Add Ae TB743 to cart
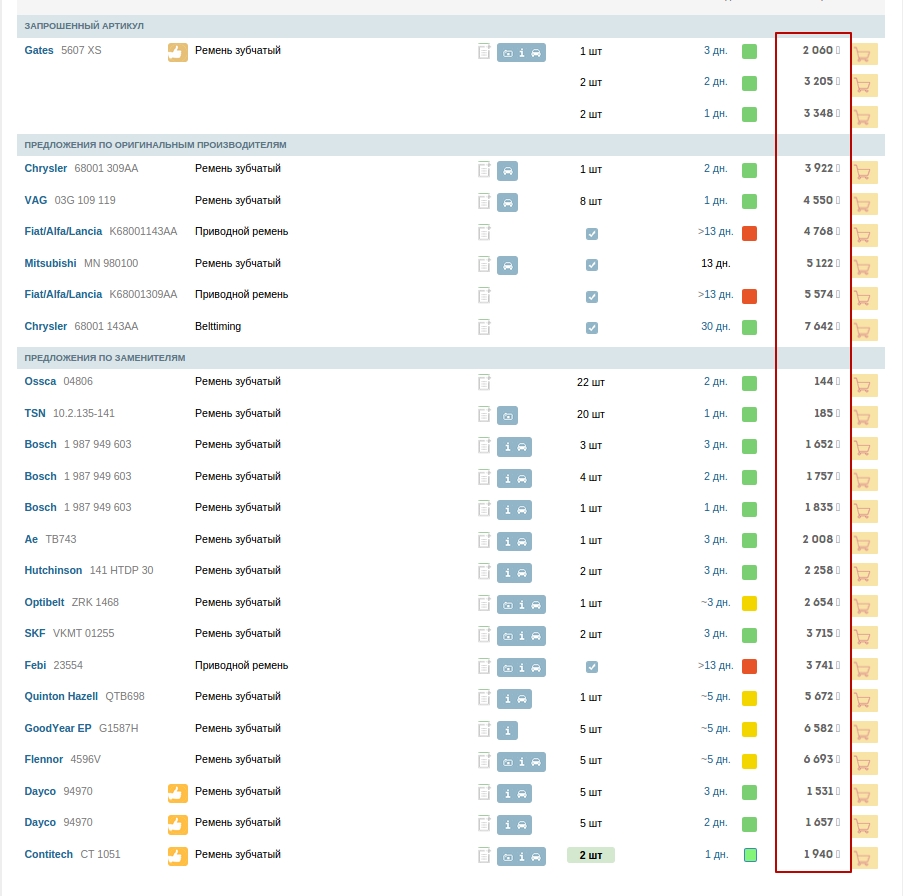Viewport: 903px width, 896px height. tap(864, 543)
